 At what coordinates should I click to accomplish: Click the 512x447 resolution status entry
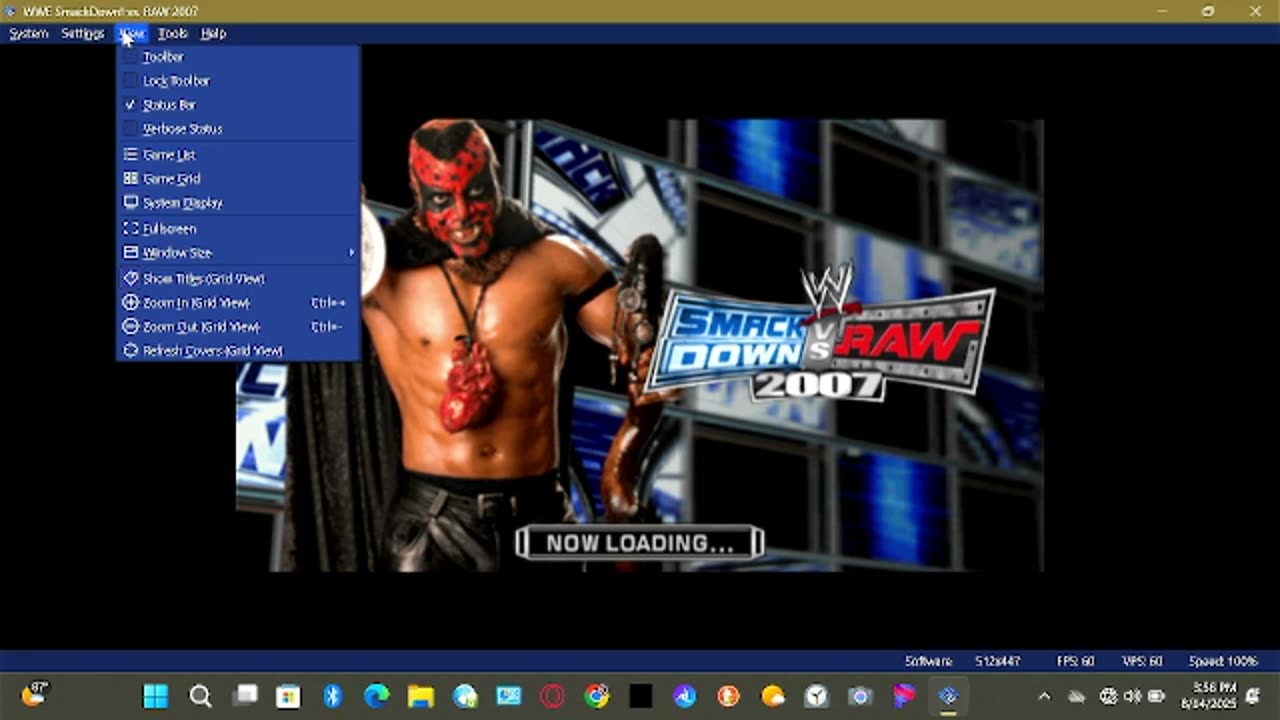(998, 661)
